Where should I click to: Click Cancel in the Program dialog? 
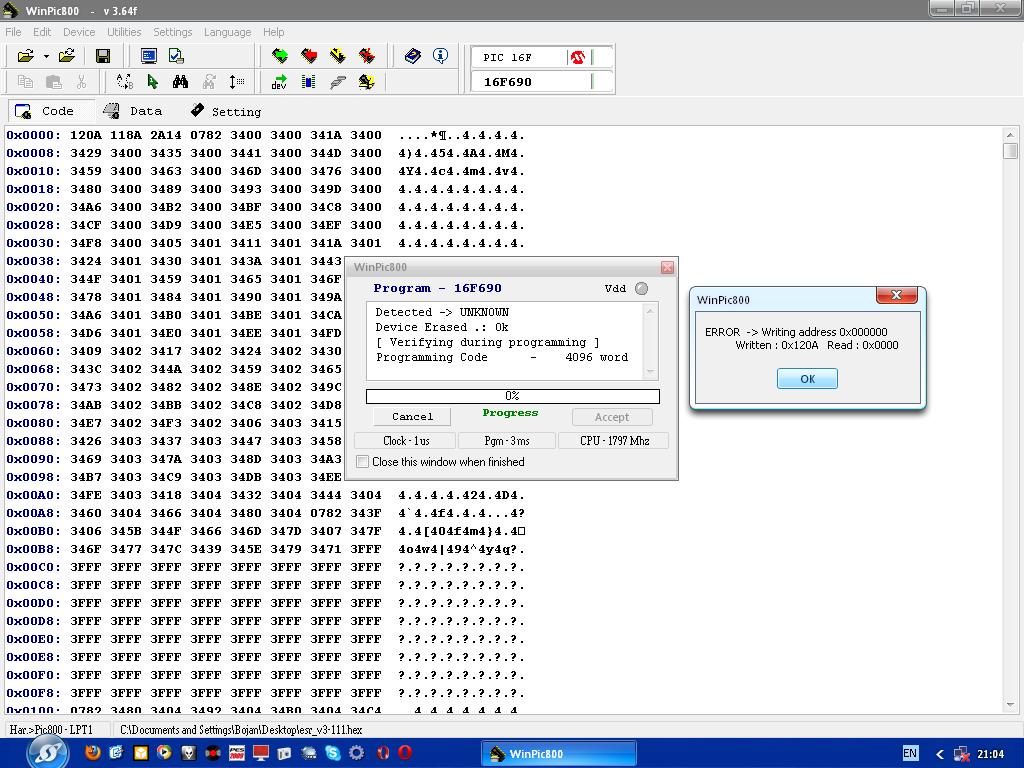click(x=412, y=417)
